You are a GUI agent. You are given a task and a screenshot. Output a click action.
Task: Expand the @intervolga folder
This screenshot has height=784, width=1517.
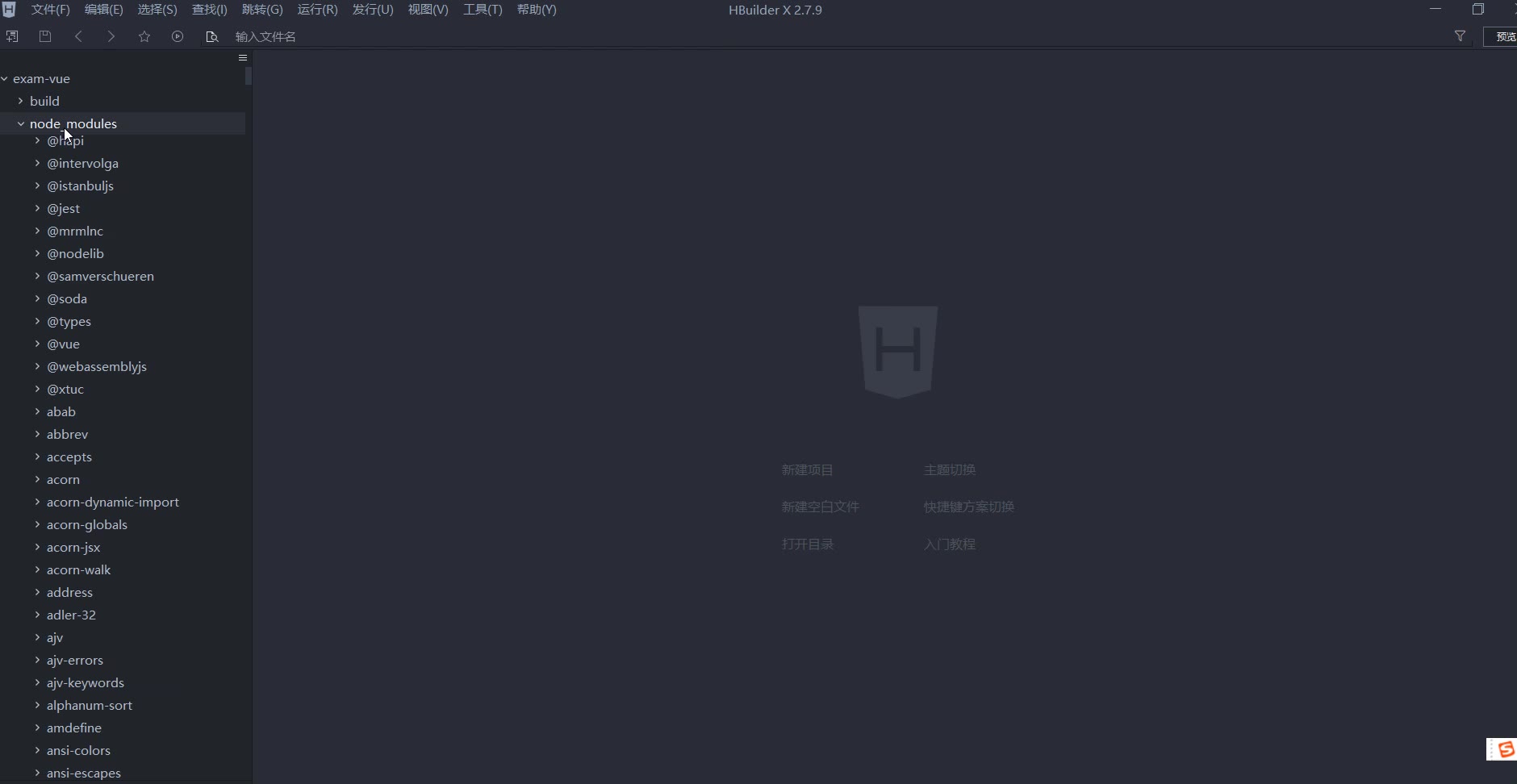(x=38, y=163)
